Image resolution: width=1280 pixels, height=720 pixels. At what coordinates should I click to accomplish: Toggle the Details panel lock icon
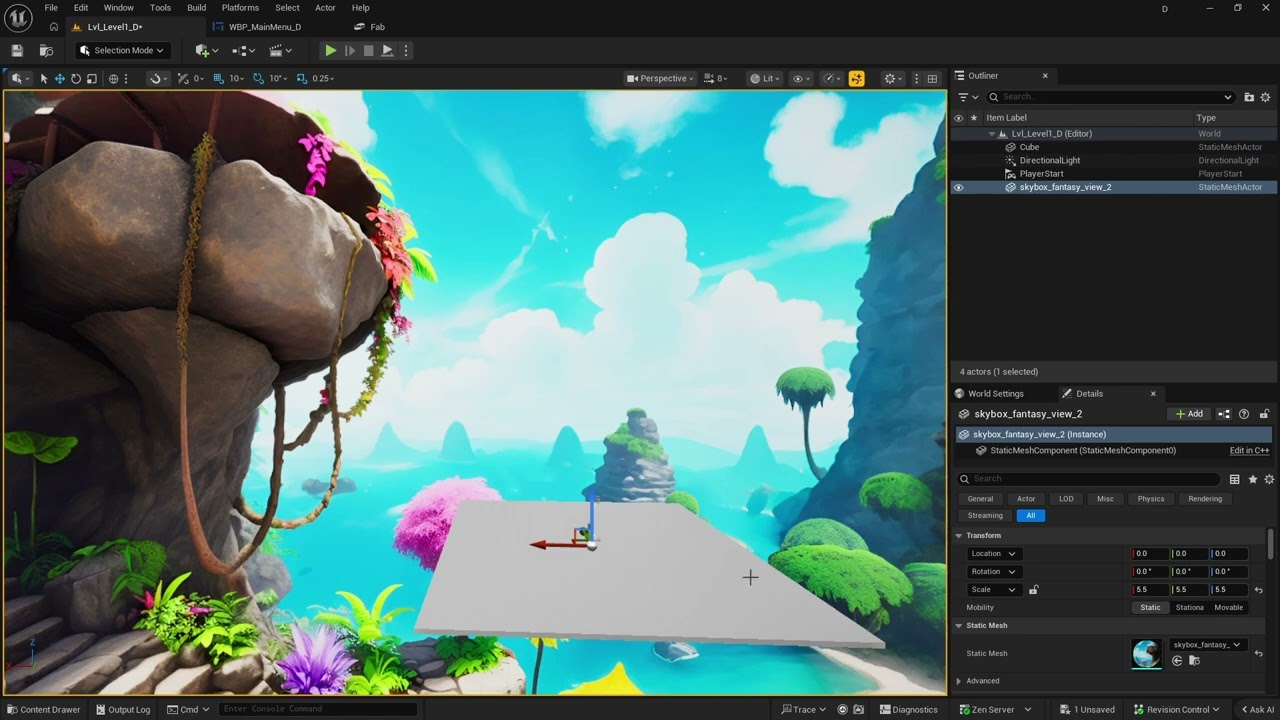pyautogui.click(x=1264, y=414)
